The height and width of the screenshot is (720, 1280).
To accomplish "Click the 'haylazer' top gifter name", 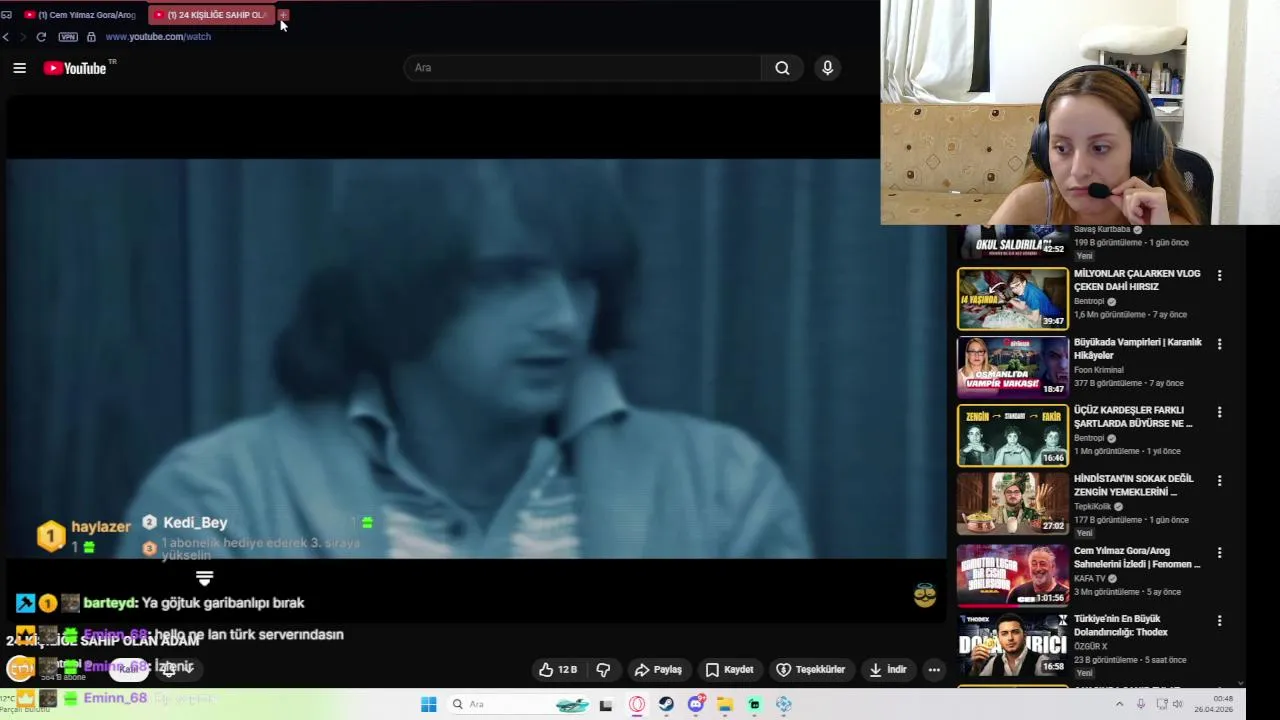I will click(101, 527).
